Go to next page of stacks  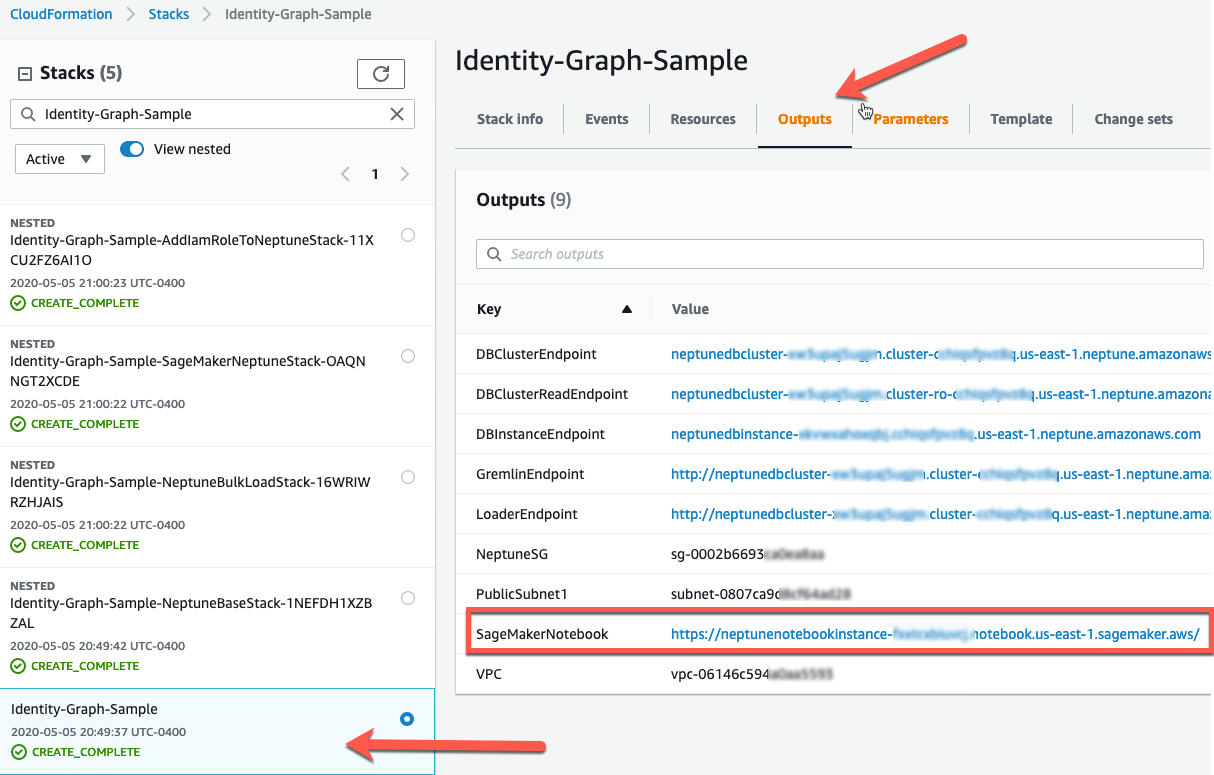405,174
